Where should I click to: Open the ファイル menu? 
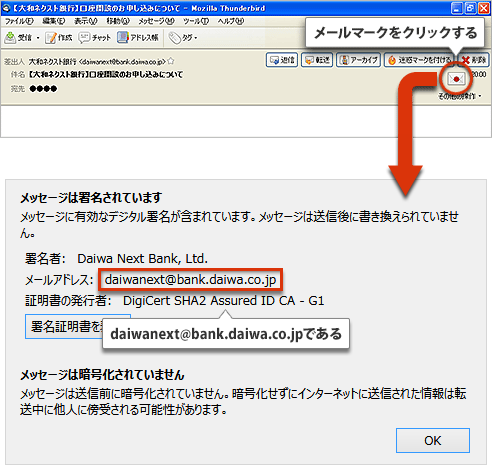[19, 21]
